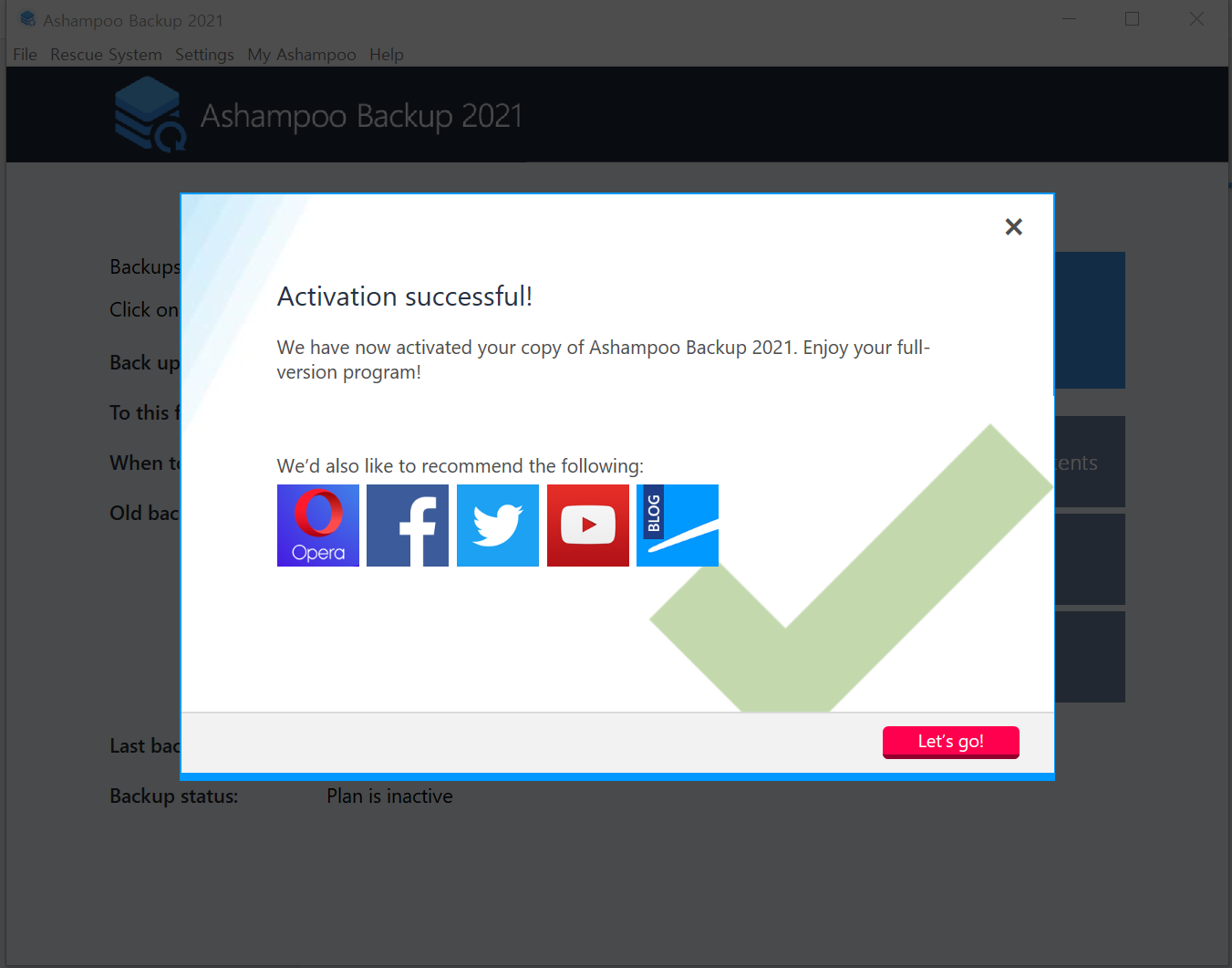Viewport: 1232px width, 968px height.
Task: Click the Ashampoo Backup 2021 header title
Action: (361, 116)
